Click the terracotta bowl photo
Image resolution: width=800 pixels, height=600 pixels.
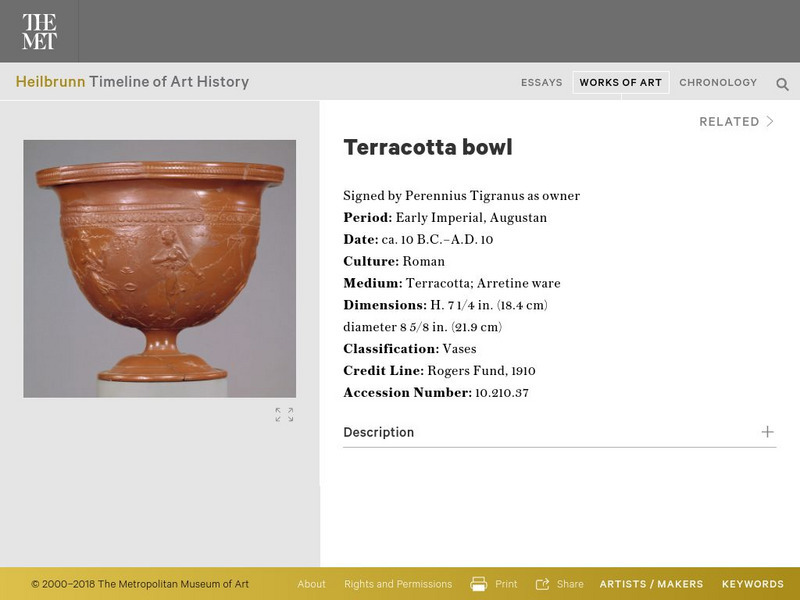(160, 268)
